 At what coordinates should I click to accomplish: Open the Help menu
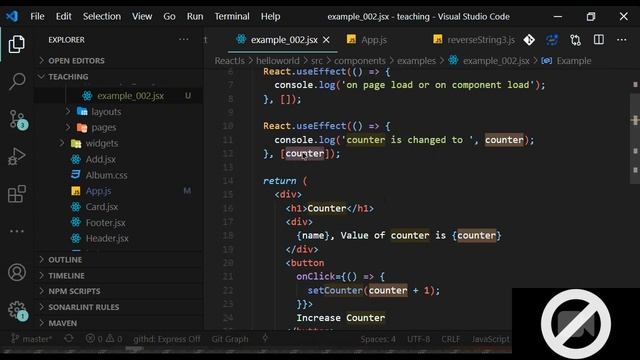click(270, 16)
